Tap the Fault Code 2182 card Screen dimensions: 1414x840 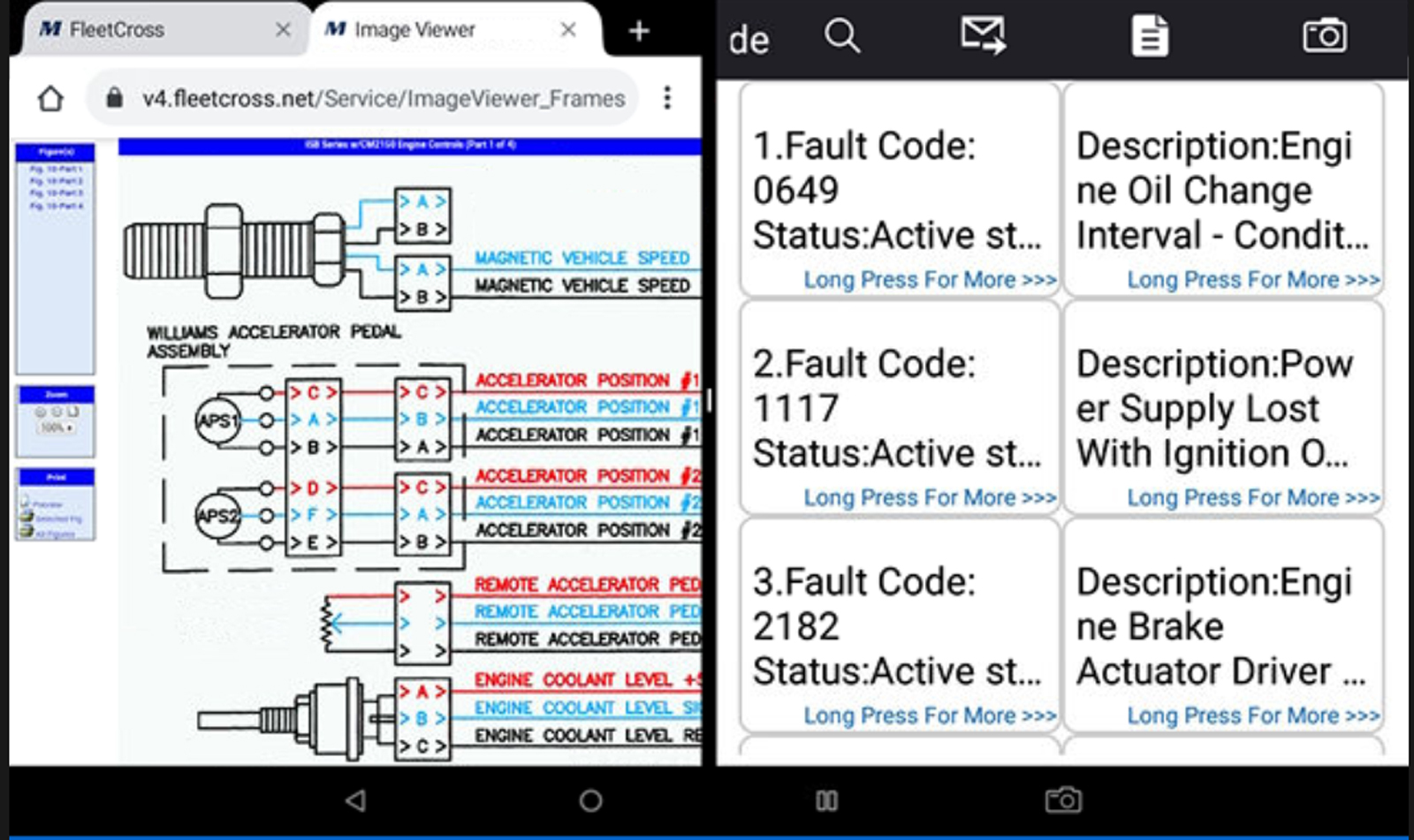pyautogui.click(x=900, y=625)
